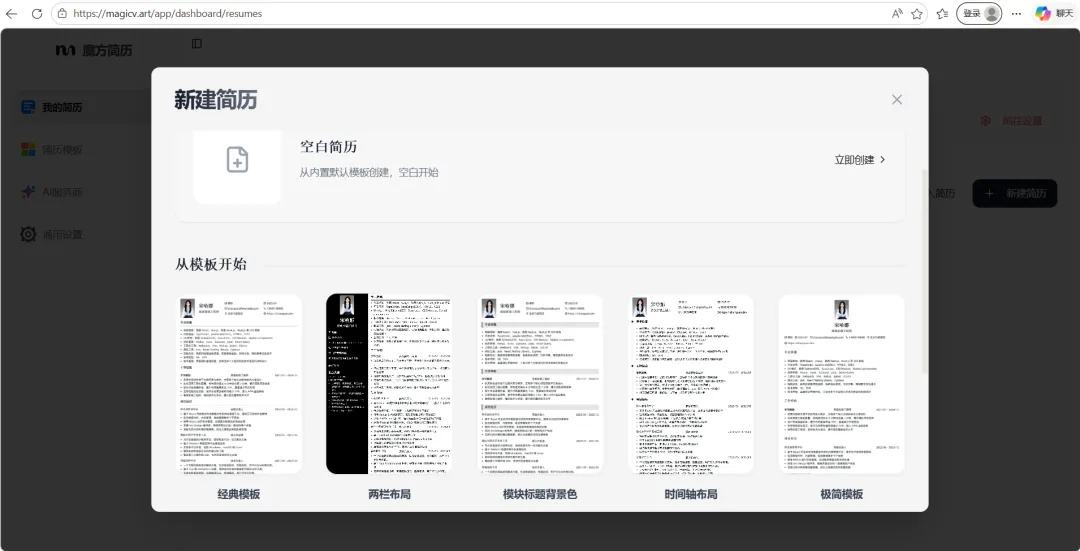
Task: Click the 空白简历 title text
Action: (329, 147)
